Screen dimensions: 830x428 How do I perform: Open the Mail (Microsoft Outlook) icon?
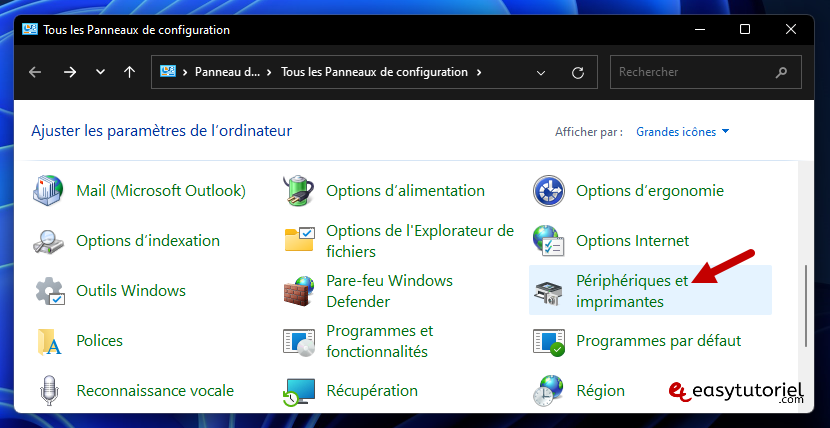(48, 190)
